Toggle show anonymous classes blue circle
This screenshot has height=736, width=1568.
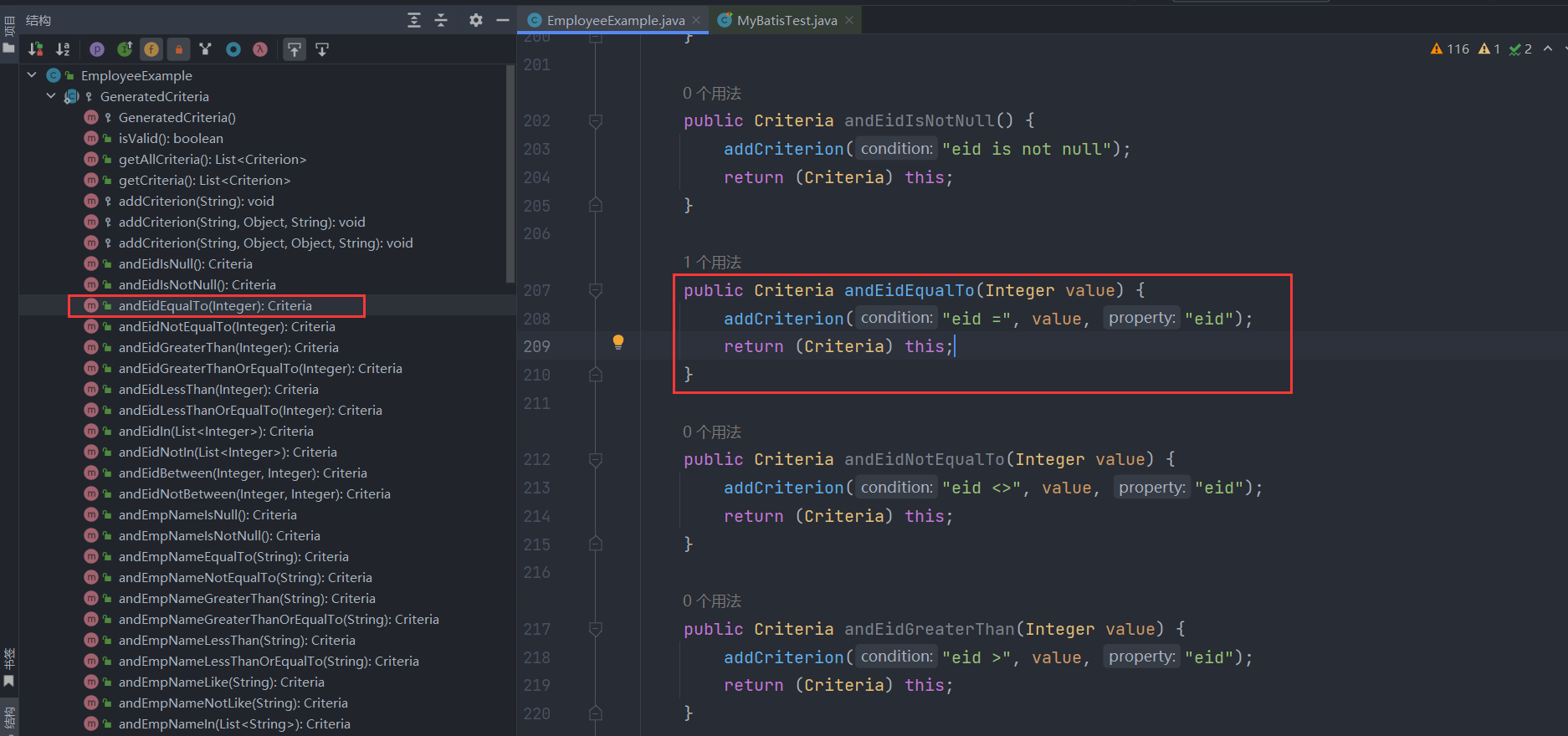pos(233,49)
